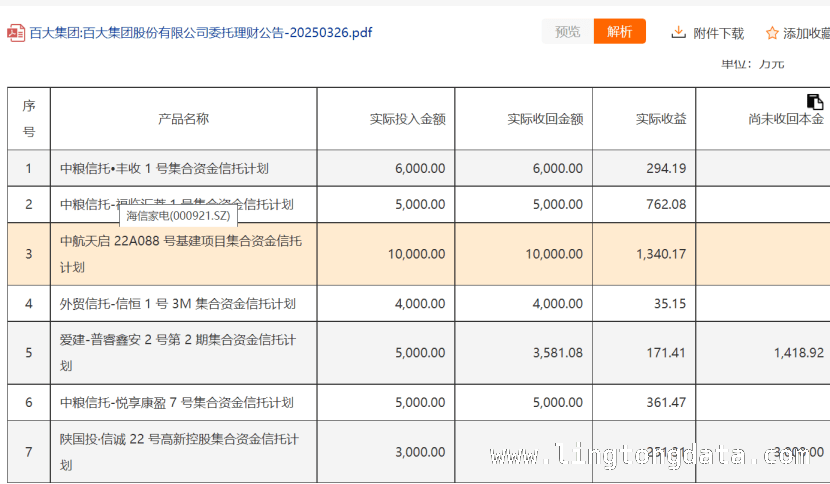Click the 762.08 profit value
Screen dimensions: 830x484
(666, 204)
